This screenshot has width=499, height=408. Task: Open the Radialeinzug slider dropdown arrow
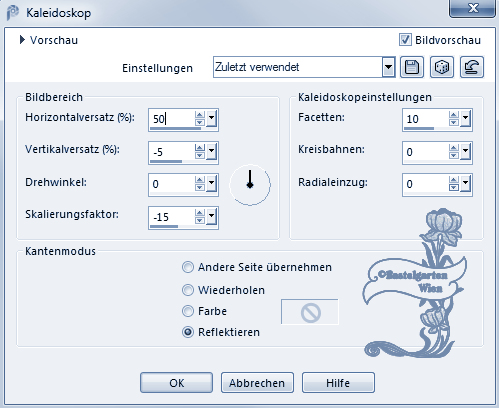[x=465, y=184]
